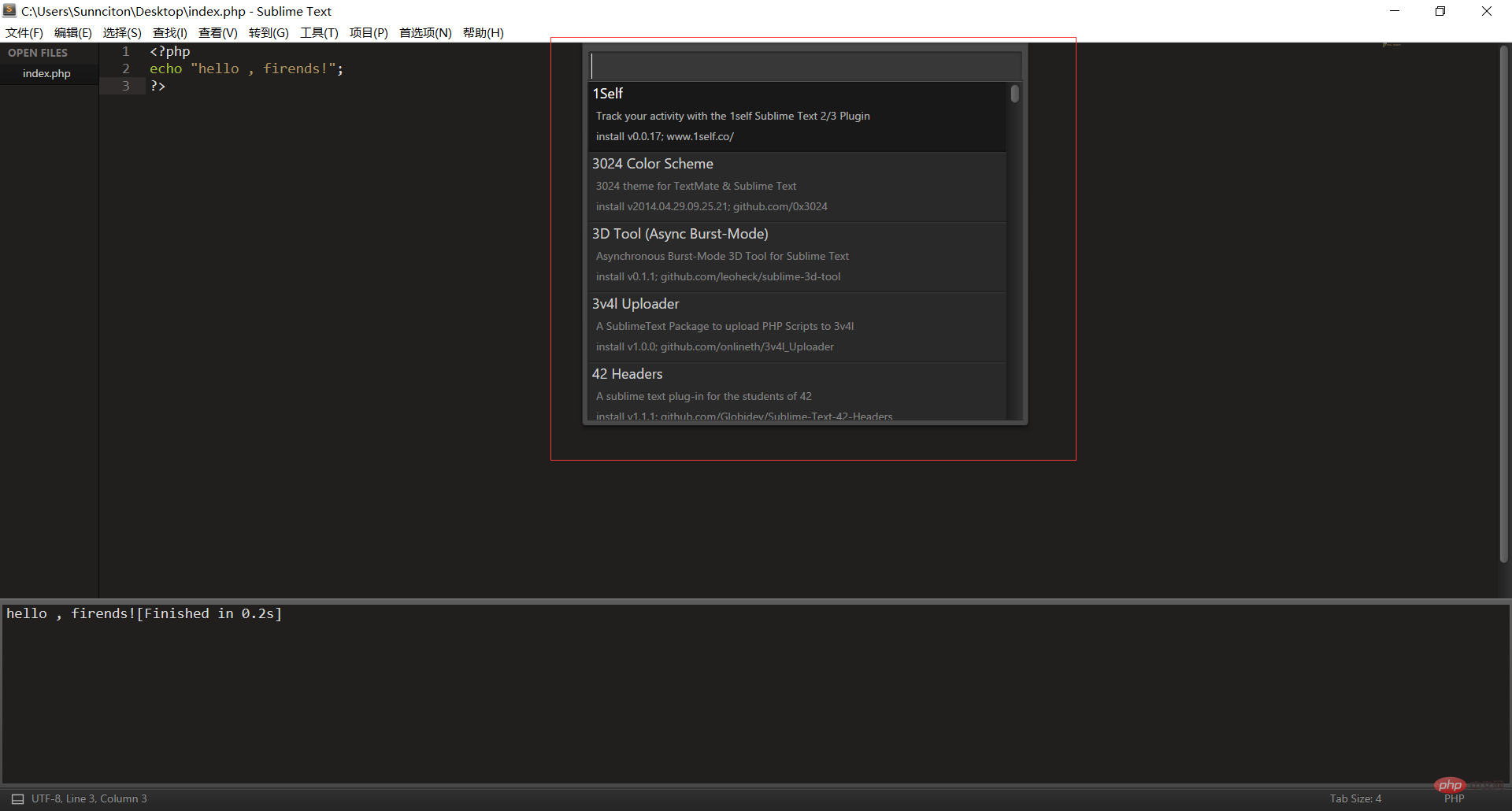The height and width of the screenshot is (811, 1512).
Task: Restore down the Sublime Text window
Action: click(x=1440, y=11)
